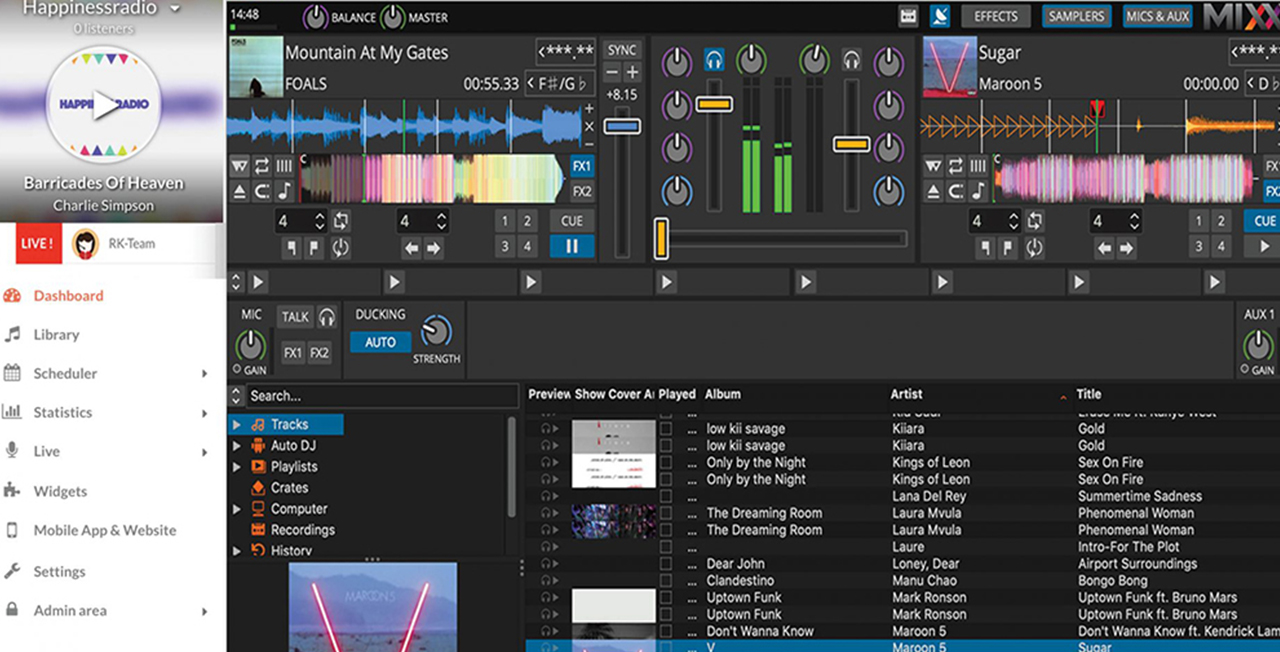Toggle microphone FX2 button
Screen dimensions: 1280x652
coord(318,352)
